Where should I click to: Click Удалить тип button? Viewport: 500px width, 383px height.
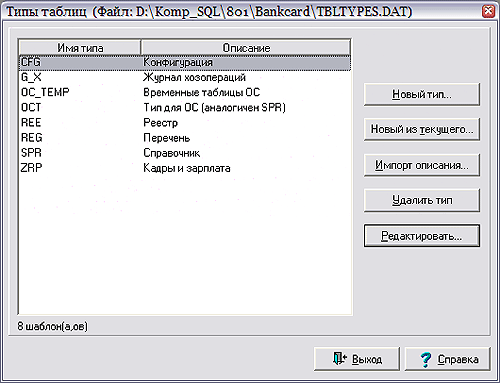pos(422,200)
